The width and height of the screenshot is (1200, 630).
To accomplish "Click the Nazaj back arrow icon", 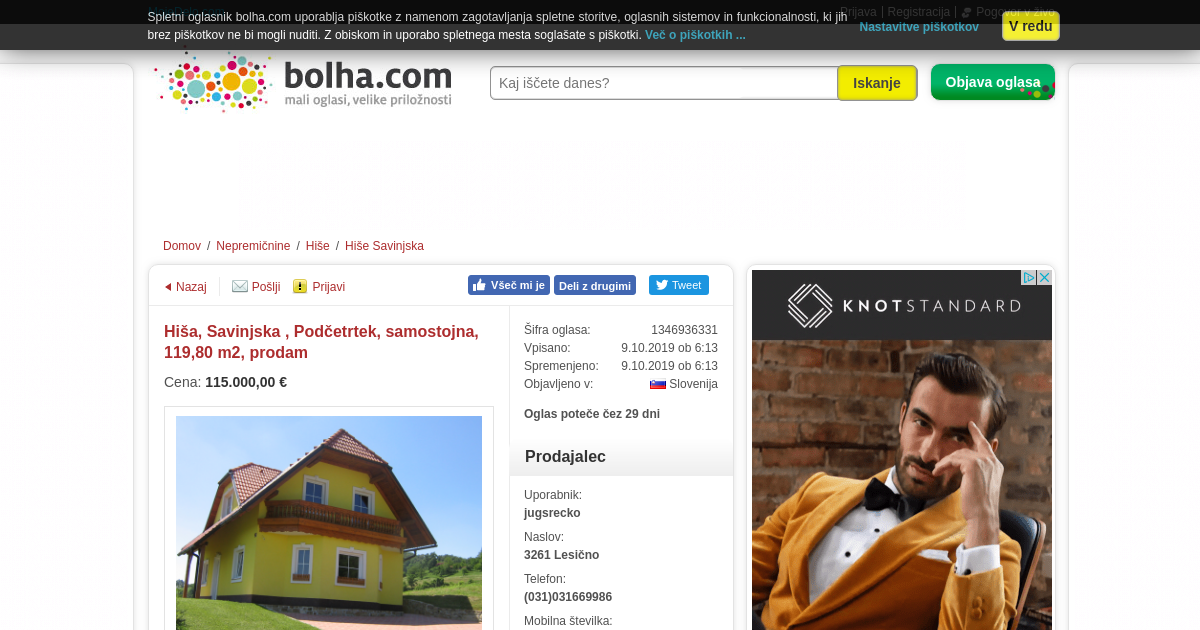I will (168, 287).
